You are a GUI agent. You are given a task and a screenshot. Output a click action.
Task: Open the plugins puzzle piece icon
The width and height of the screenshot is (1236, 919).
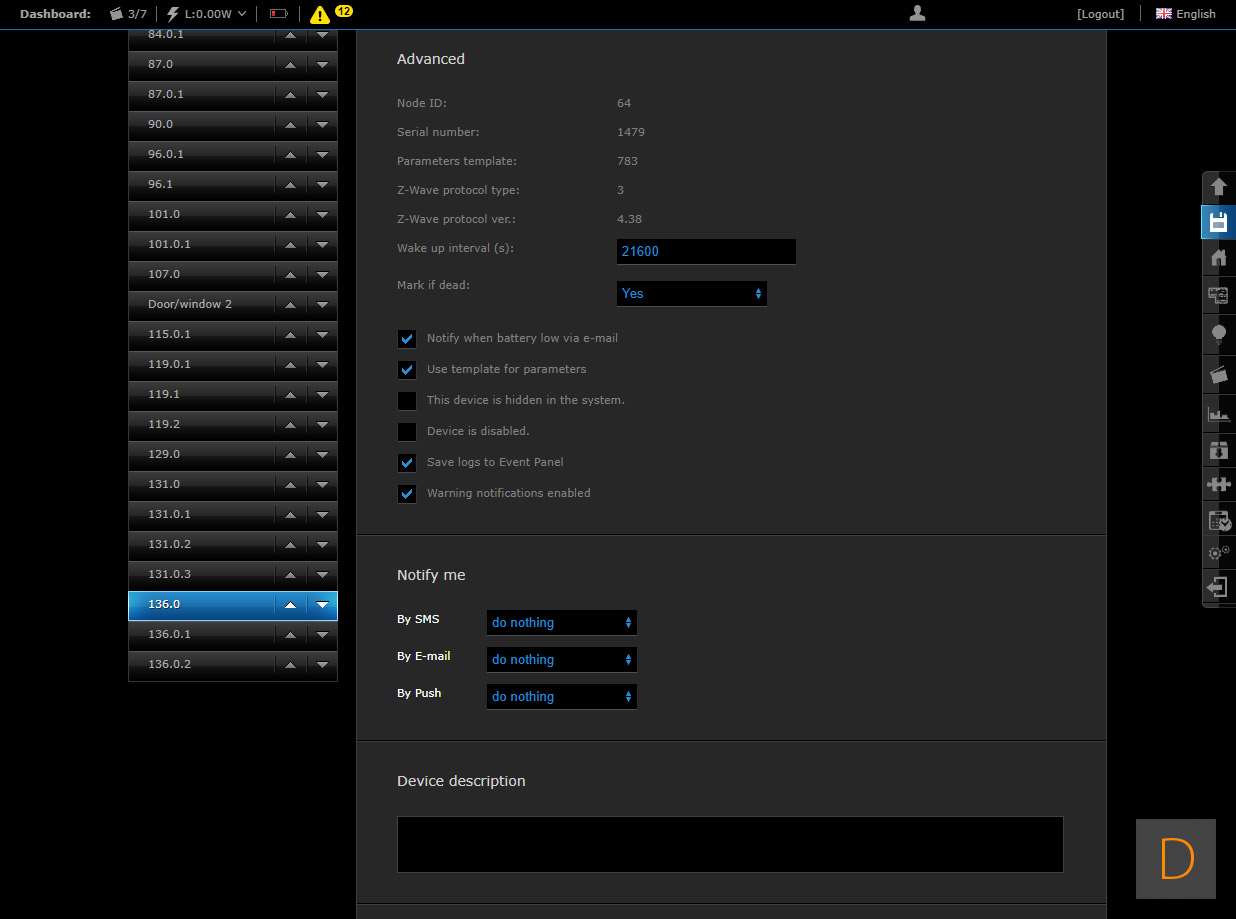[x=1218, y=484]
